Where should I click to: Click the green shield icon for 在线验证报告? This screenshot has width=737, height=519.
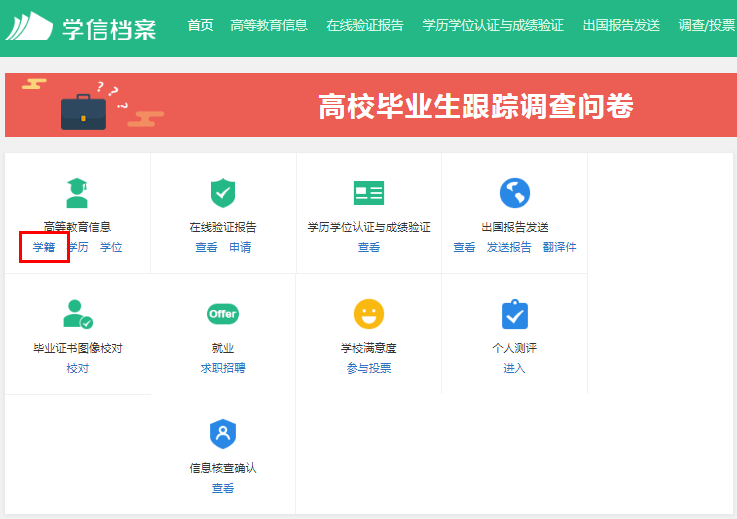[222, 193]
